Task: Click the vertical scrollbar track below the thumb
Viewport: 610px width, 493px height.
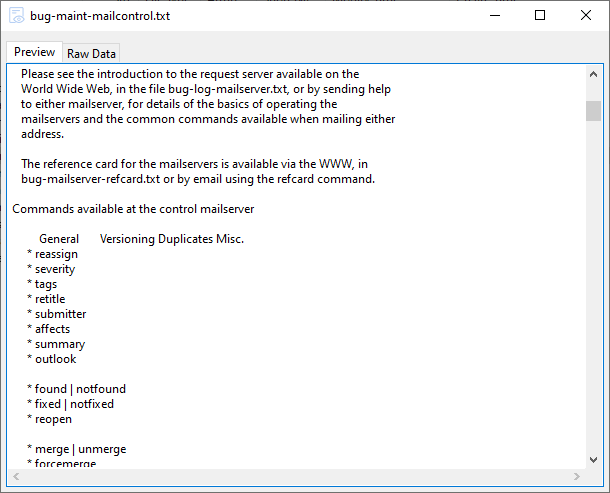Action: (x=593, y=300)
